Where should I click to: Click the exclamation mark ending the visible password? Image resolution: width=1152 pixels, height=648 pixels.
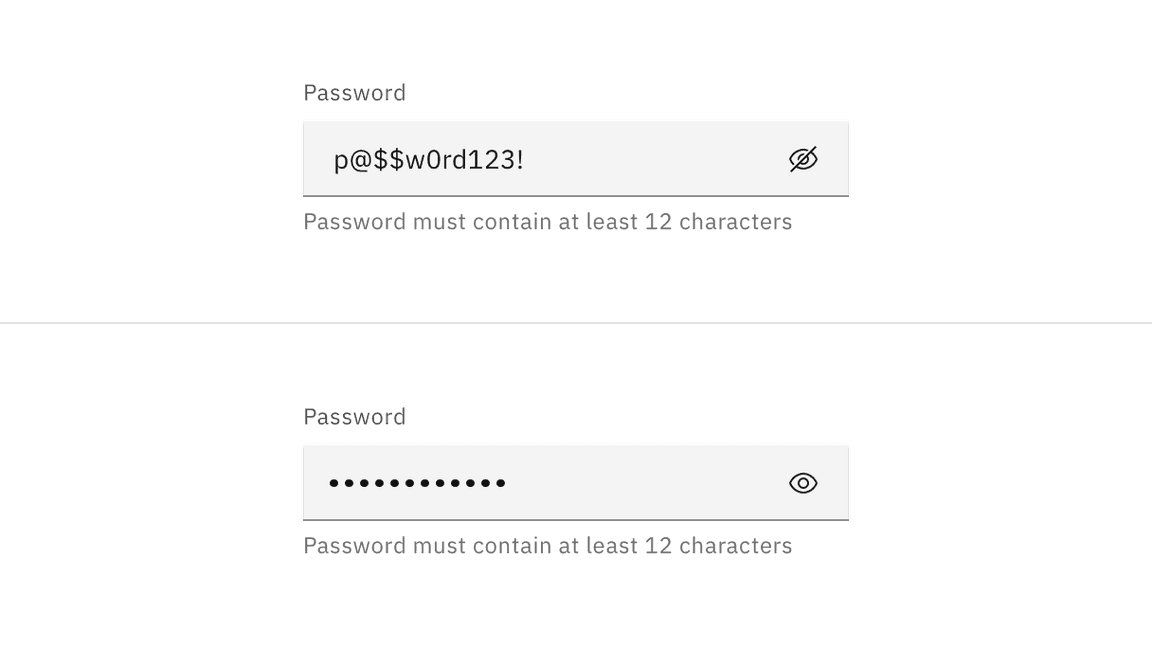pos(520,159)
